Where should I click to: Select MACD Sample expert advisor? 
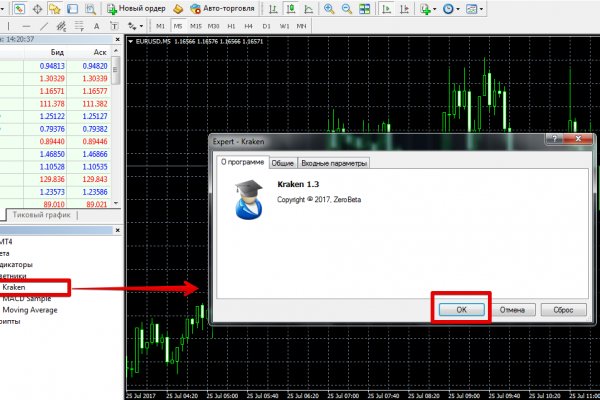pos(27,299)
